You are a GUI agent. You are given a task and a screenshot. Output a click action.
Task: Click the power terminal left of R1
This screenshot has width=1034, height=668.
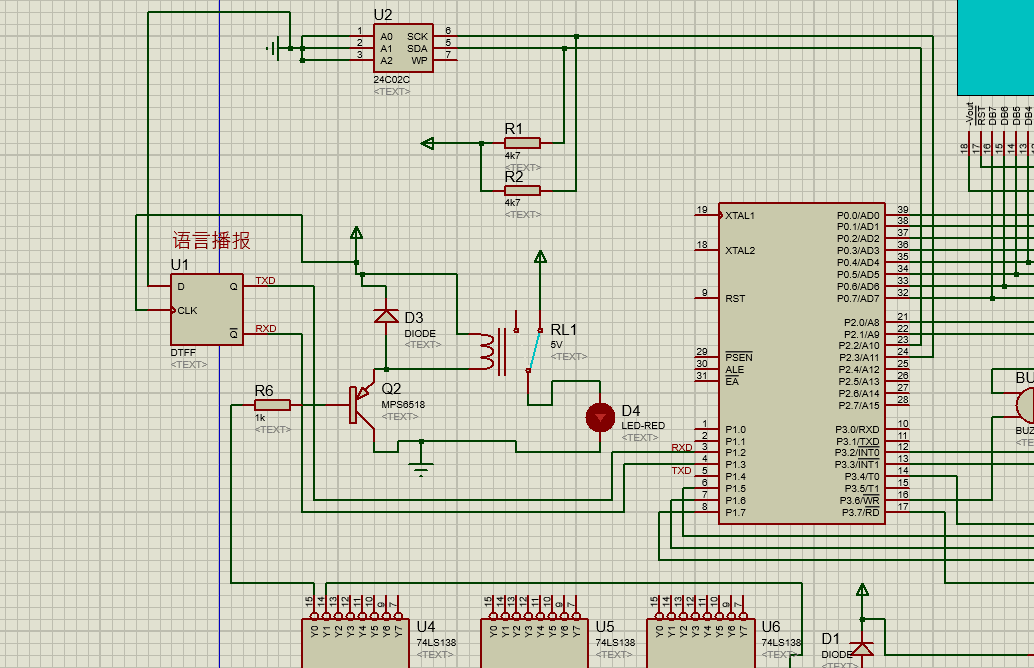tap(427, 142)
